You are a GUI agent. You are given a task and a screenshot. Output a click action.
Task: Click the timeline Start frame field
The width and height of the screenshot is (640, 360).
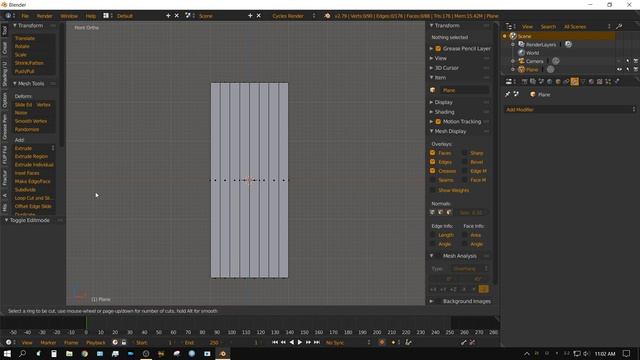tap(155, 342)
